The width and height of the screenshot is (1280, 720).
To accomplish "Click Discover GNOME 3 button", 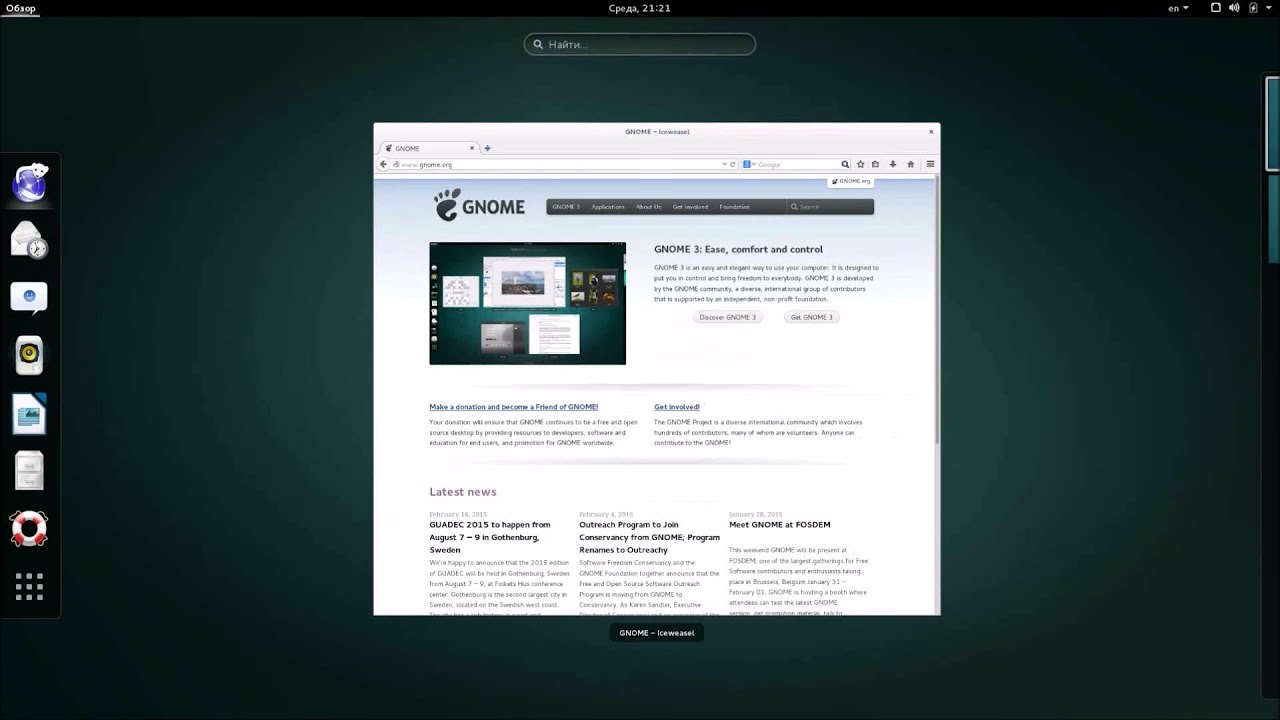I will click(727, 317).
